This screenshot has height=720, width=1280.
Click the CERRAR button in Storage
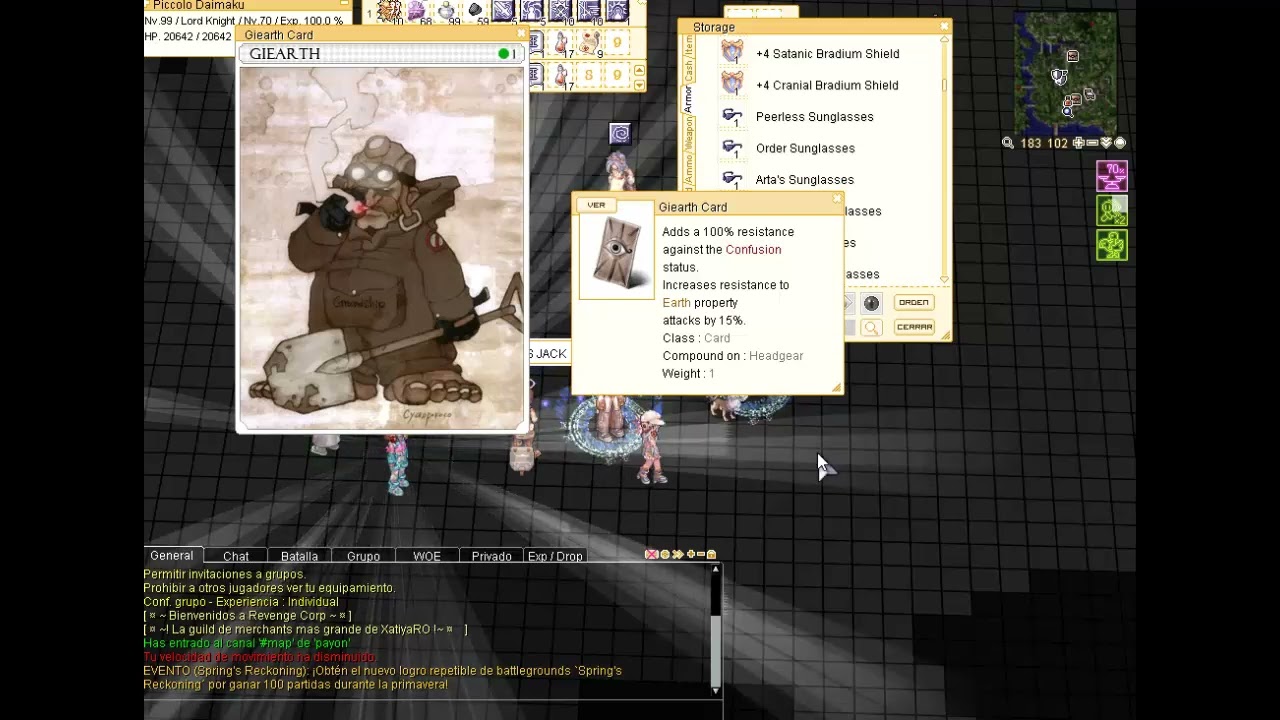[x=914, y=327]
